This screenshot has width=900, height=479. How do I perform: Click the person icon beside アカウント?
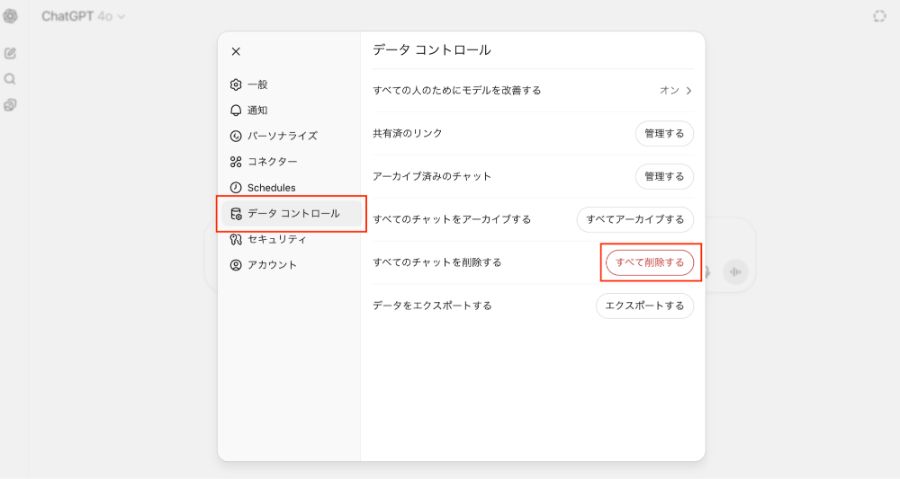tap(235, 265)
